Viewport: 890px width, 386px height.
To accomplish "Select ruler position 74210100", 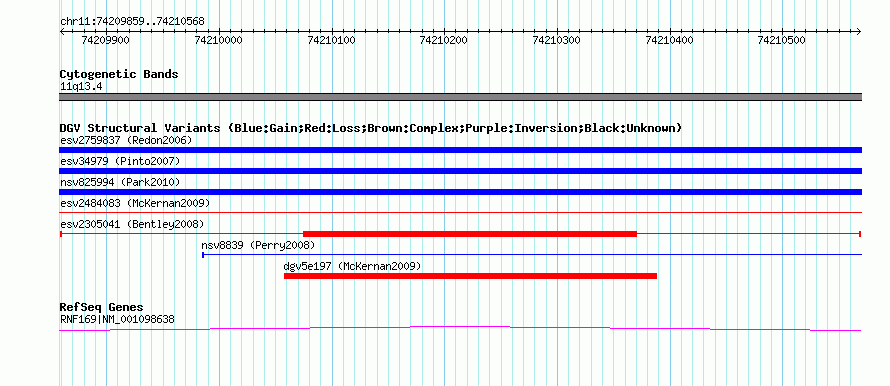I will click(331, 40).
